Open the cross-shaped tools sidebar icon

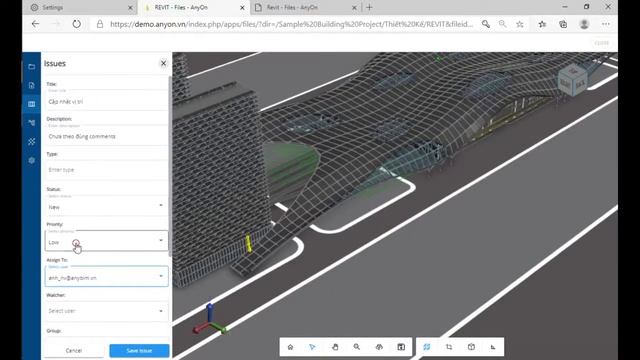tap(31, 142)
